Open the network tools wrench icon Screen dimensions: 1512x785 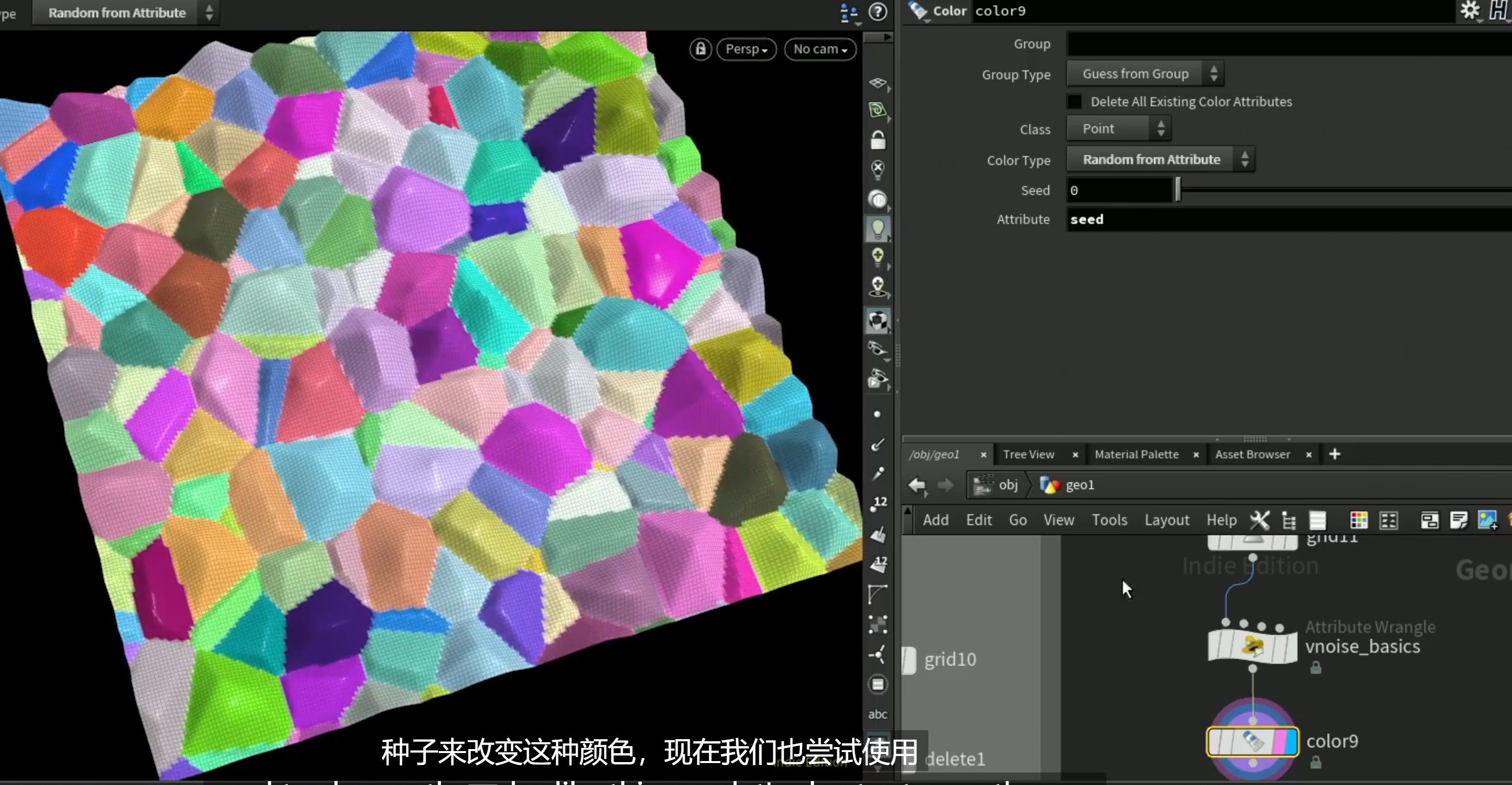[1260, 520]
